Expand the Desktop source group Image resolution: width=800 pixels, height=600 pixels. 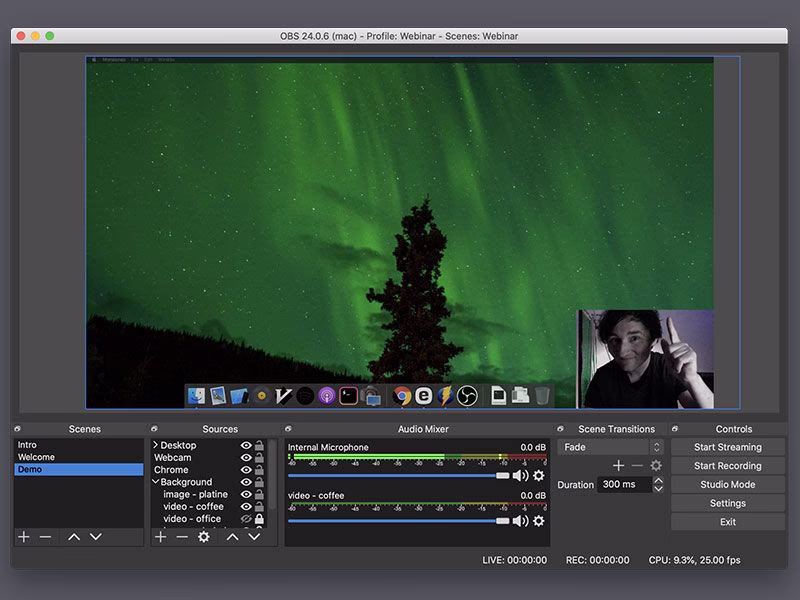coord(156,445)
